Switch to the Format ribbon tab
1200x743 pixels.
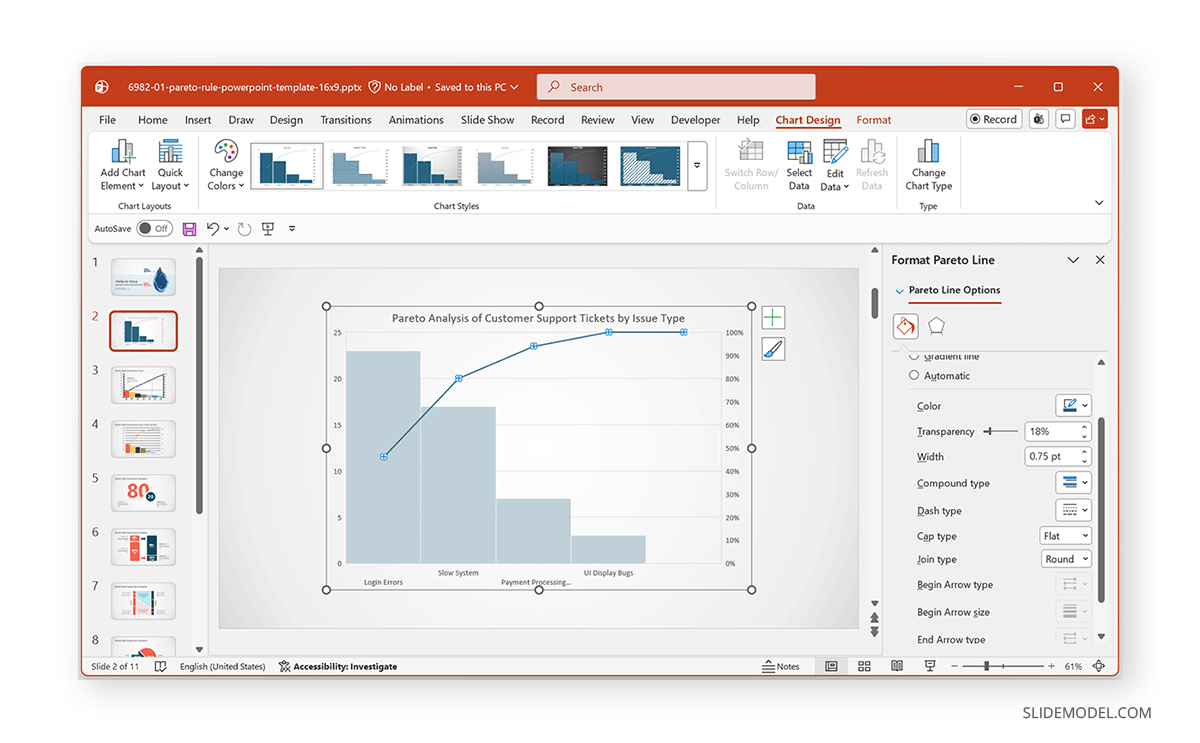click(x=873, y=120)
